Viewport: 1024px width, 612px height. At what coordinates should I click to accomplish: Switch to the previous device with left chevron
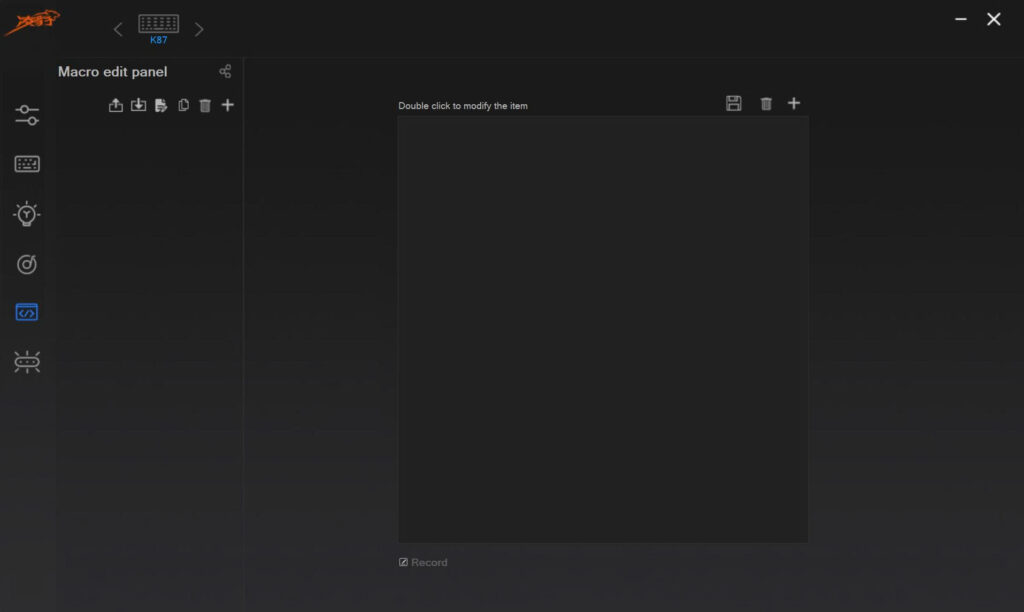[x=118, y=29]
